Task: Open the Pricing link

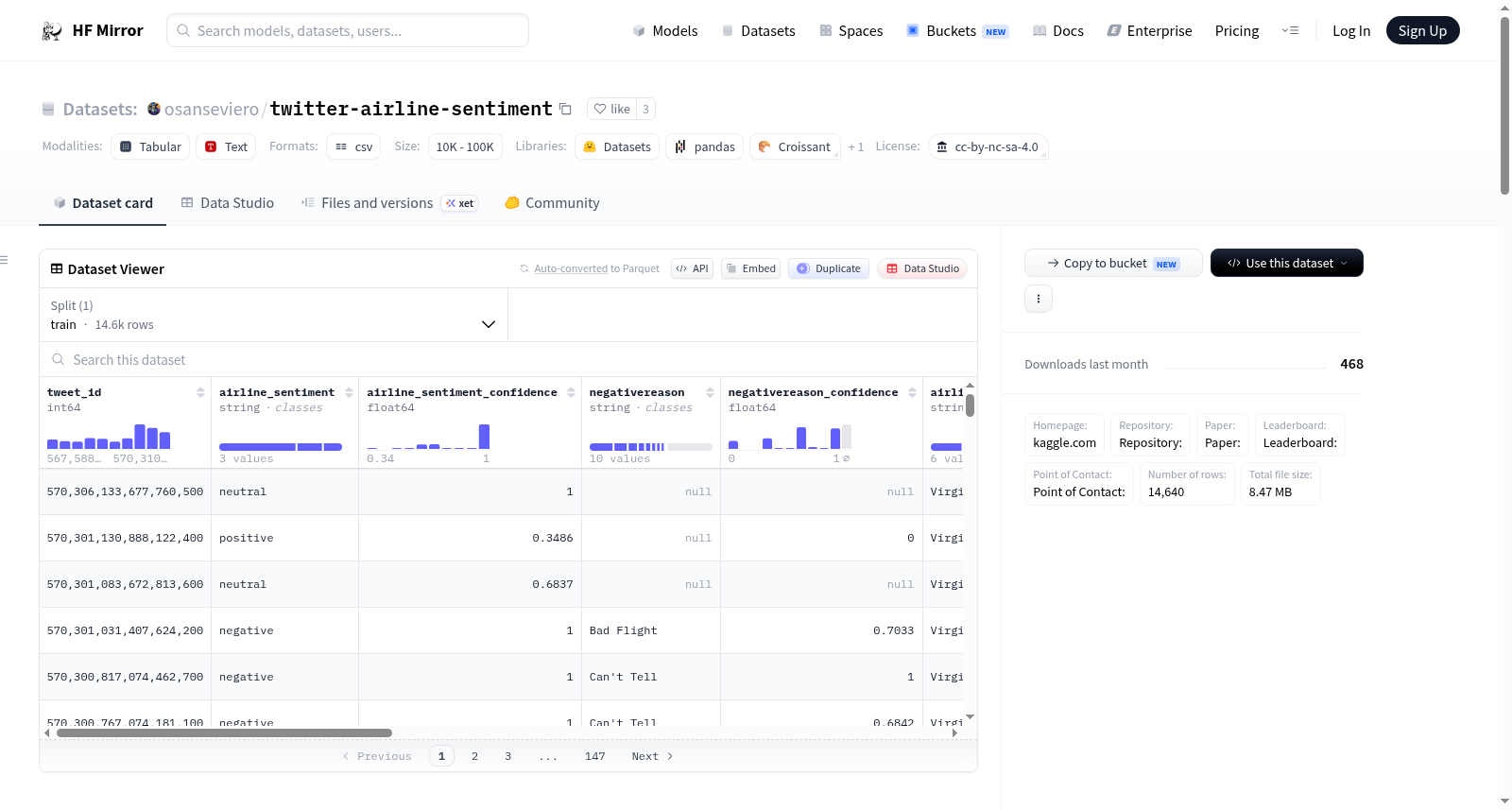Action: point(1237,31)
